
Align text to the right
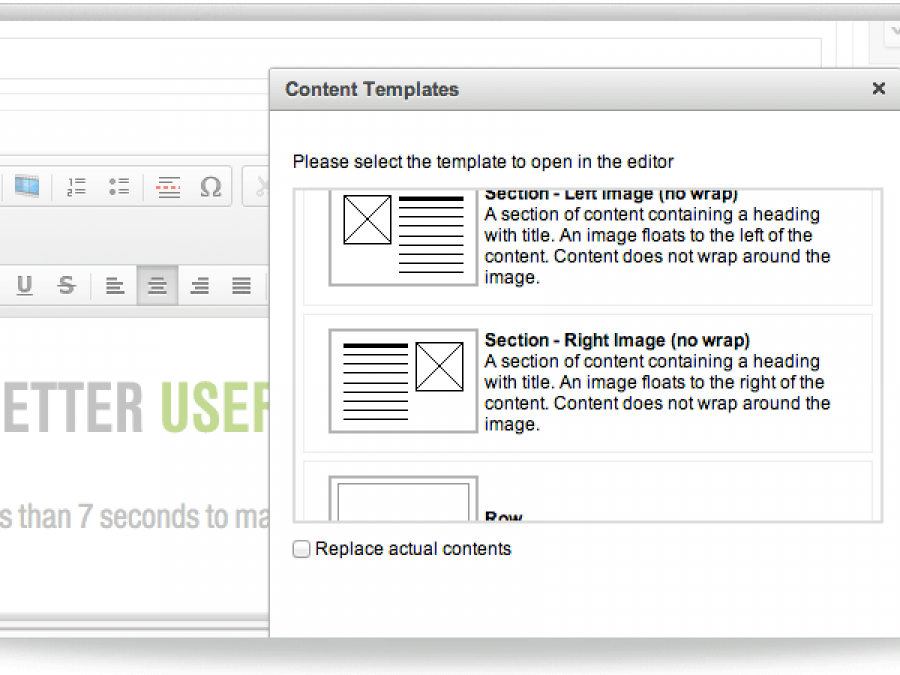199,286
